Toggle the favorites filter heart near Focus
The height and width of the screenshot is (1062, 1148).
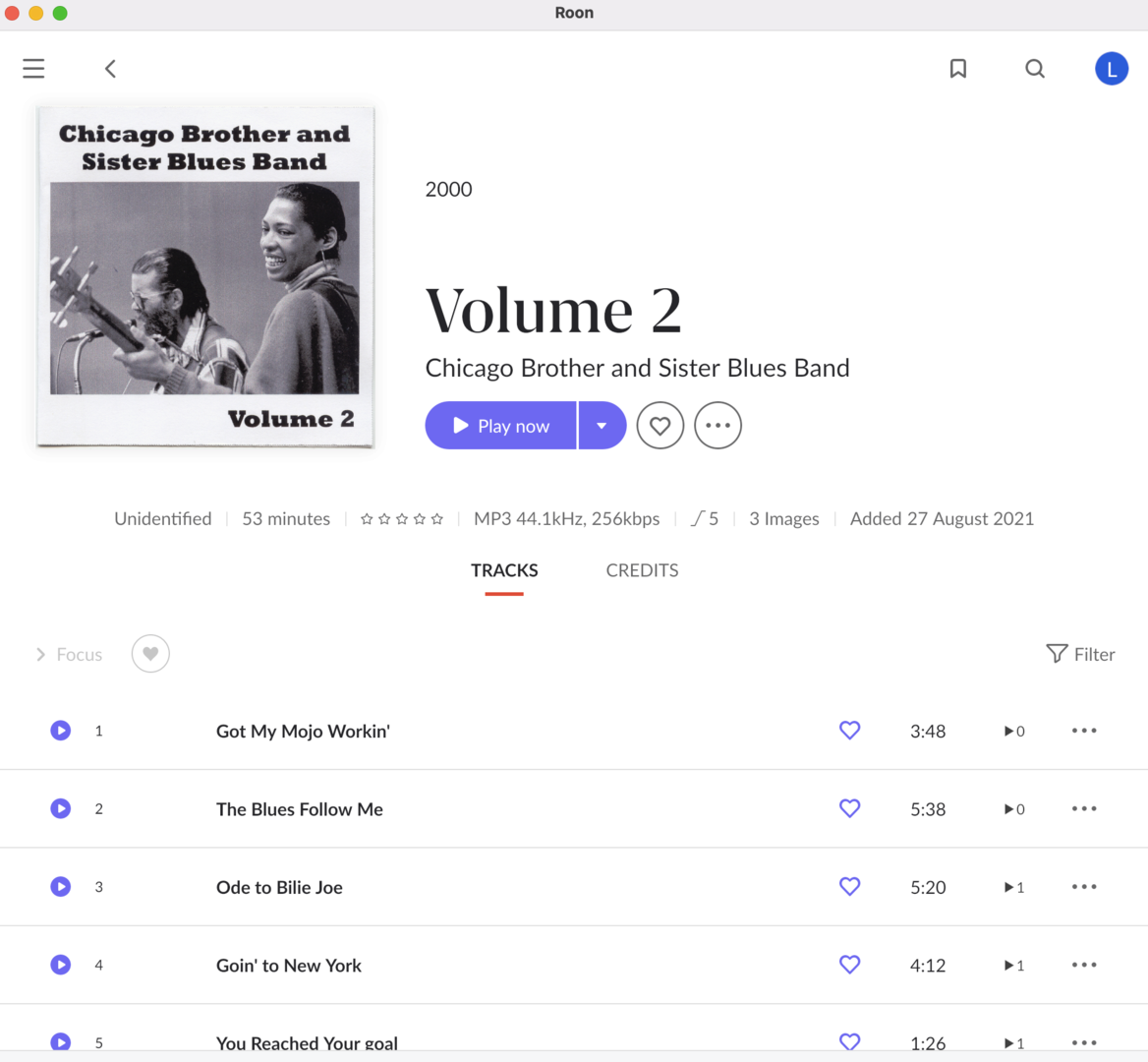click(x=150, y=653)
